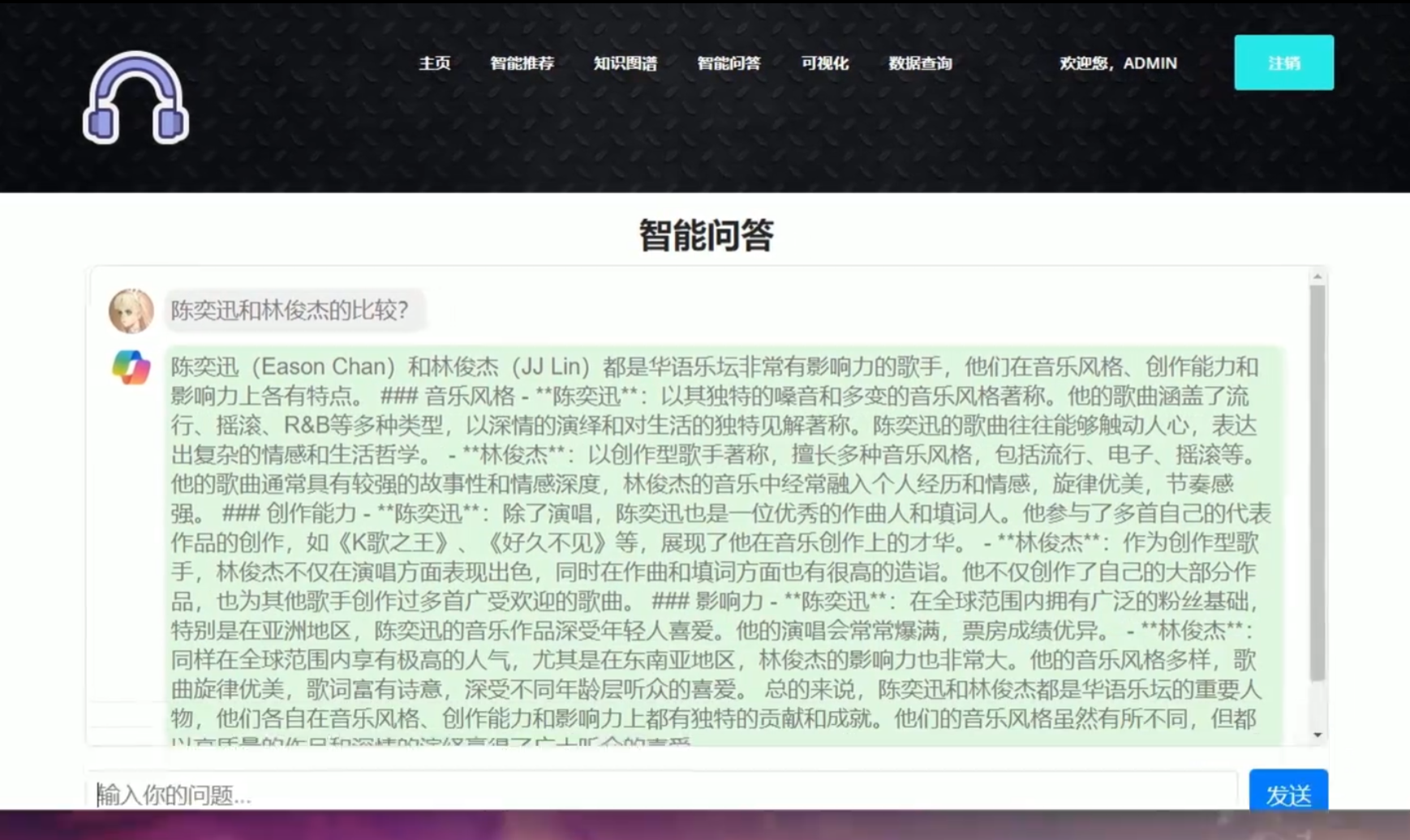Go to 智能推荐 page
The image size is (1410, 840).
[522, 63]
